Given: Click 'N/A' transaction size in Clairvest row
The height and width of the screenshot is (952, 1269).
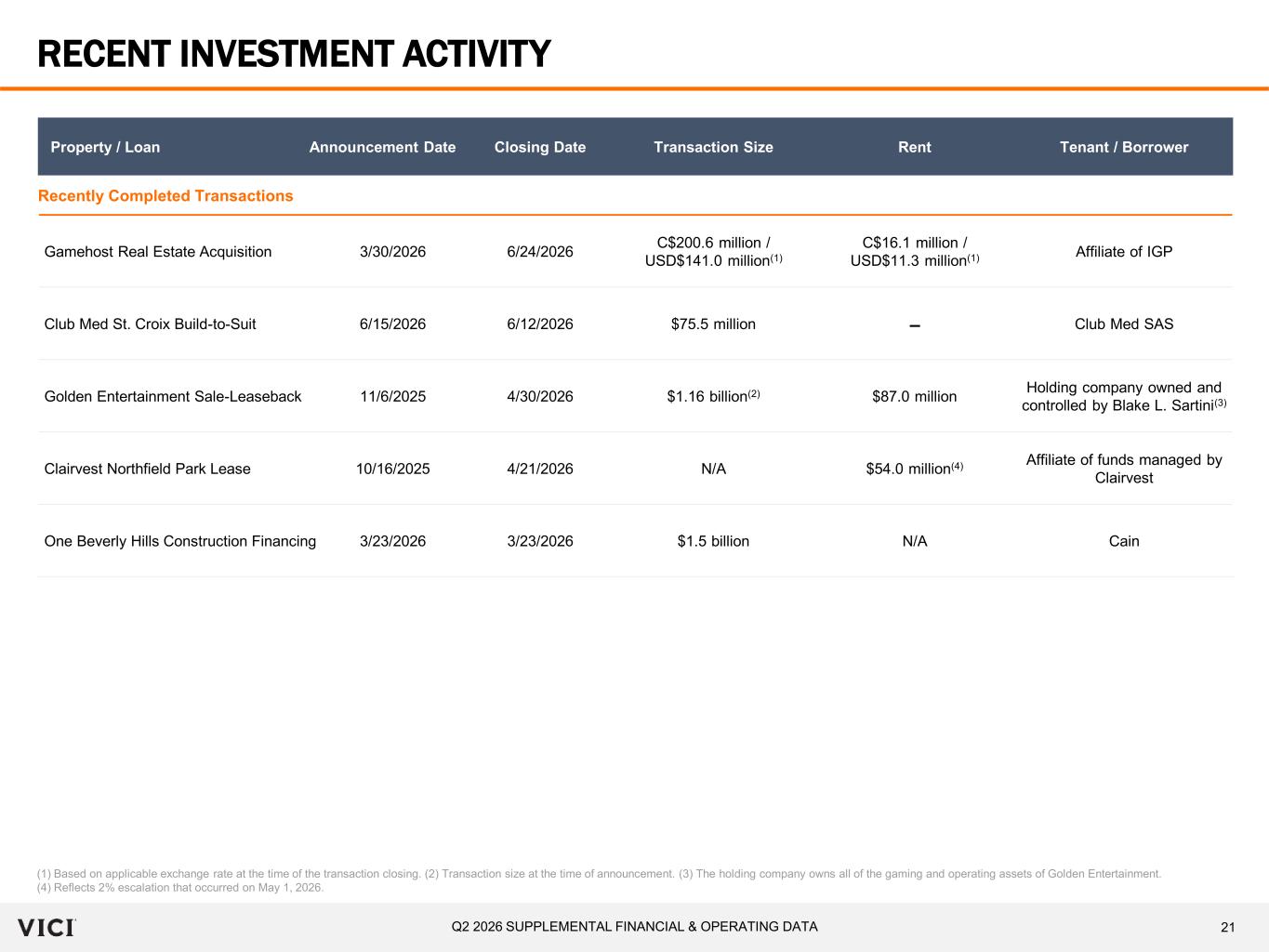Looking at the screenshot, I should click(x=713, y=469).
